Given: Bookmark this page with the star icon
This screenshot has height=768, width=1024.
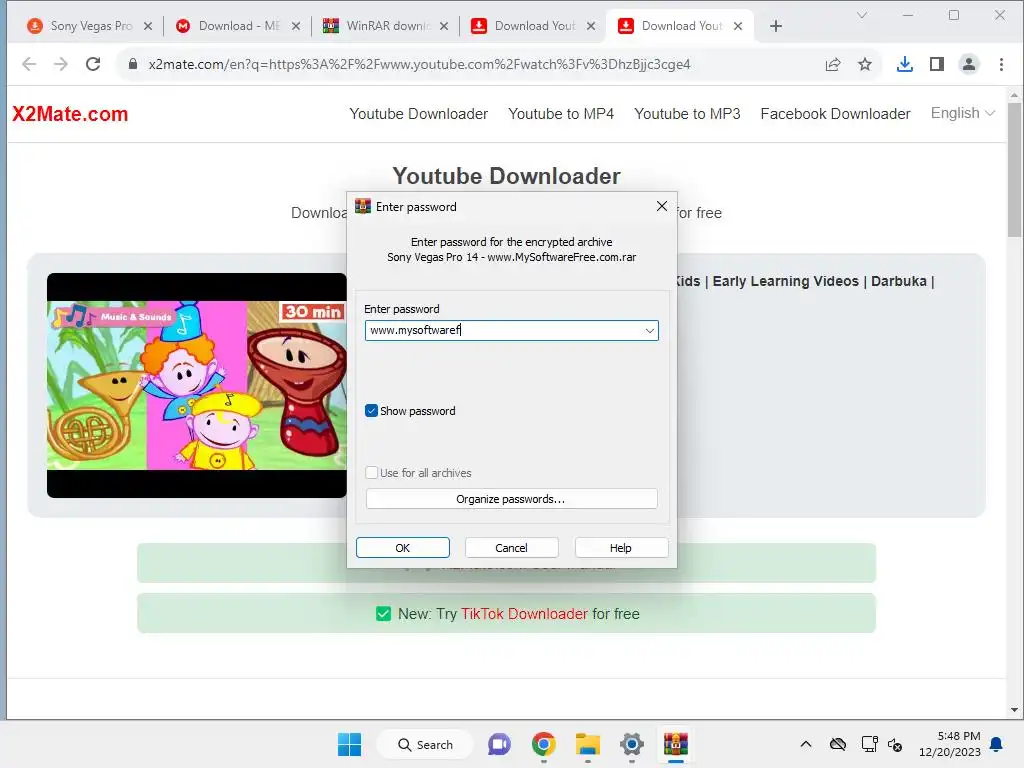Looking at the screenshot, I should (865, 64).
